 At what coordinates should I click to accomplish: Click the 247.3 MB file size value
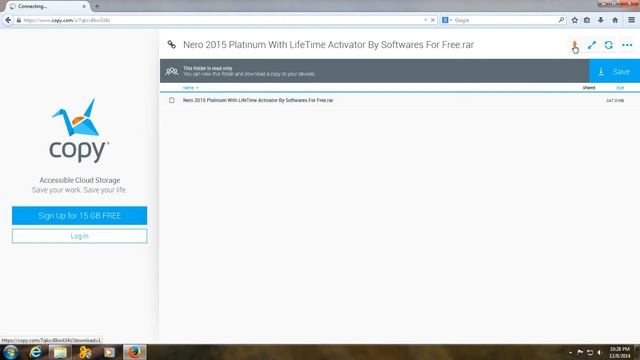pyautogui.click(x=615, y=100)
